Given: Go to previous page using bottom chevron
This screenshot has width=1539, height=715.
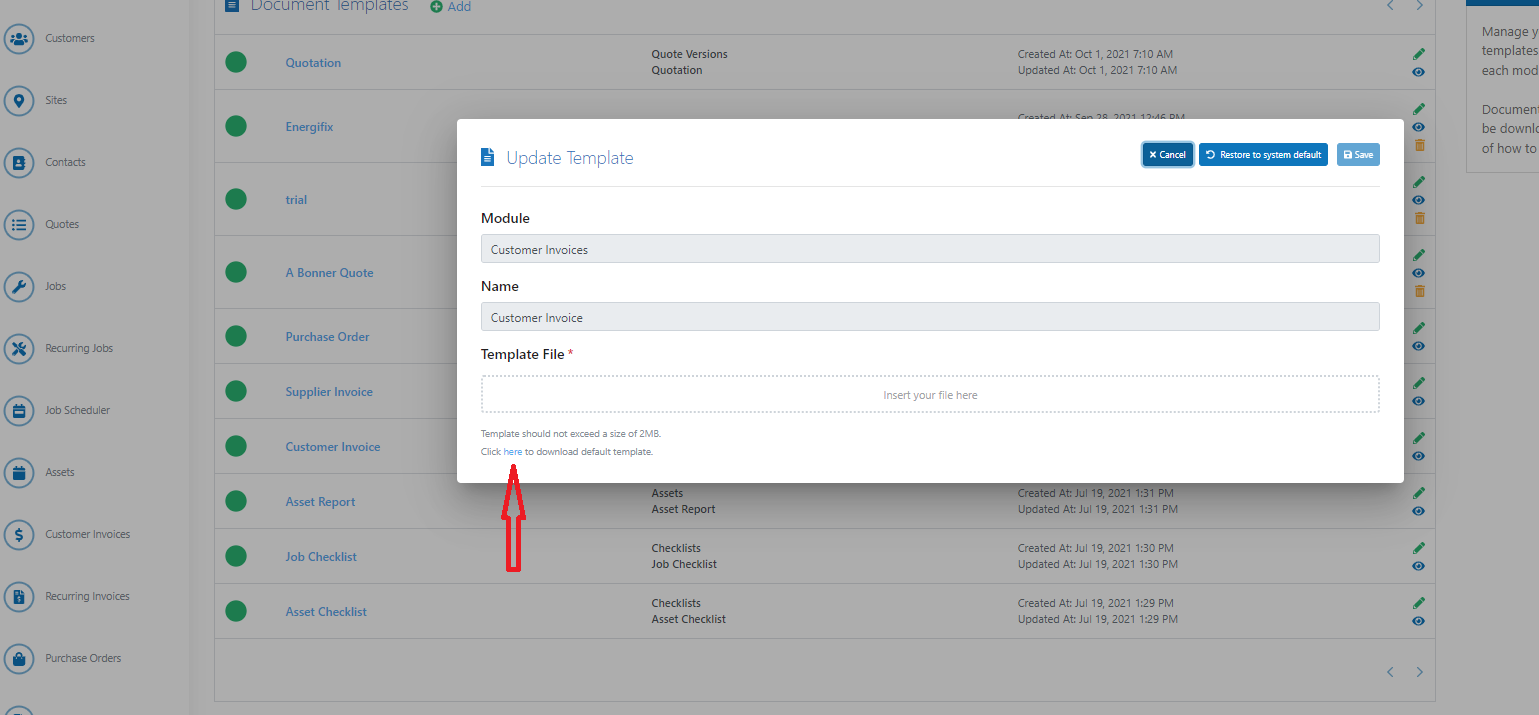Looking at the screenshot, I should 1390,672.
